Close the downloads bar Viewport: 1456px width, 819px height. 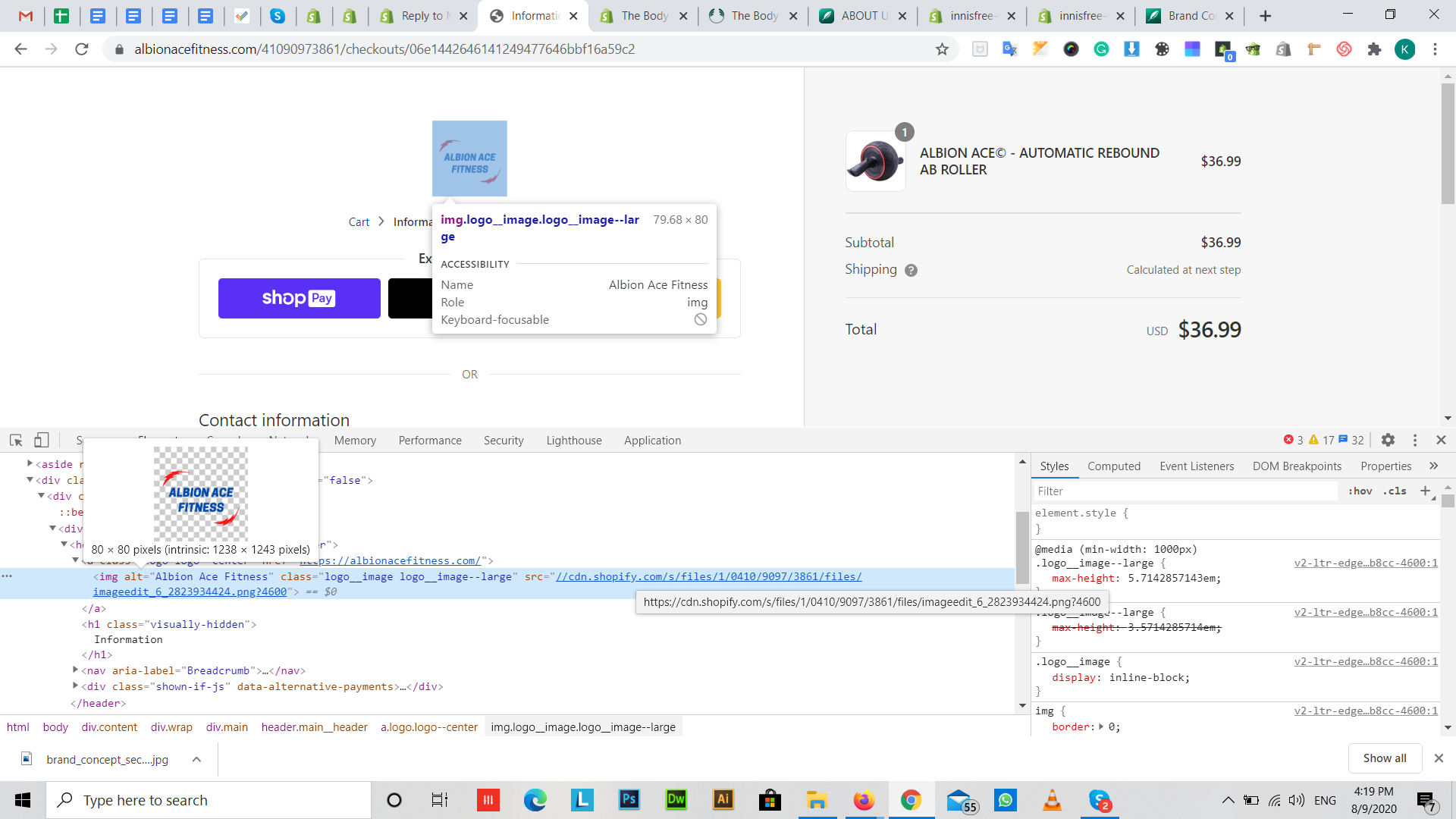tap(1439, 758)
